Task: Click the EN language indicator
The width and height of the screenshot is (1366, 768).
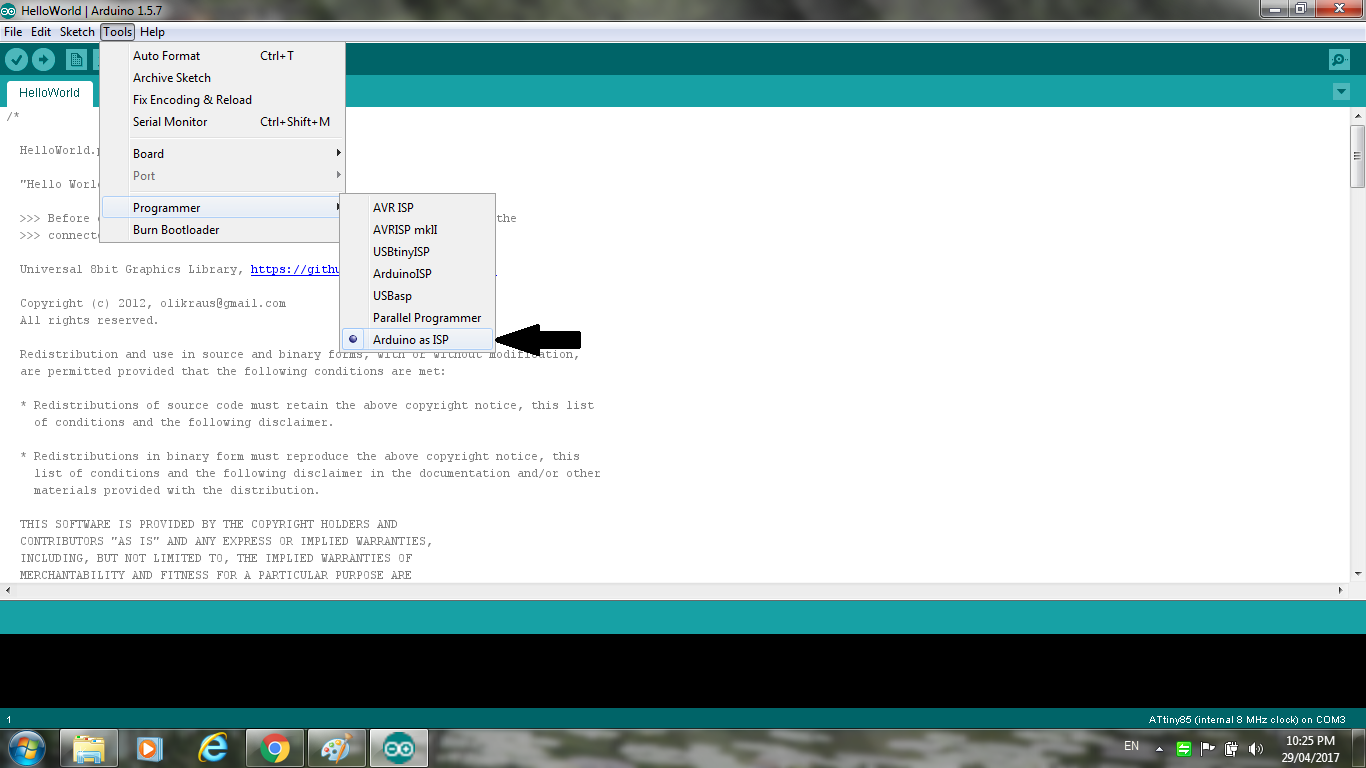Action: click(x=1131, y=746)
